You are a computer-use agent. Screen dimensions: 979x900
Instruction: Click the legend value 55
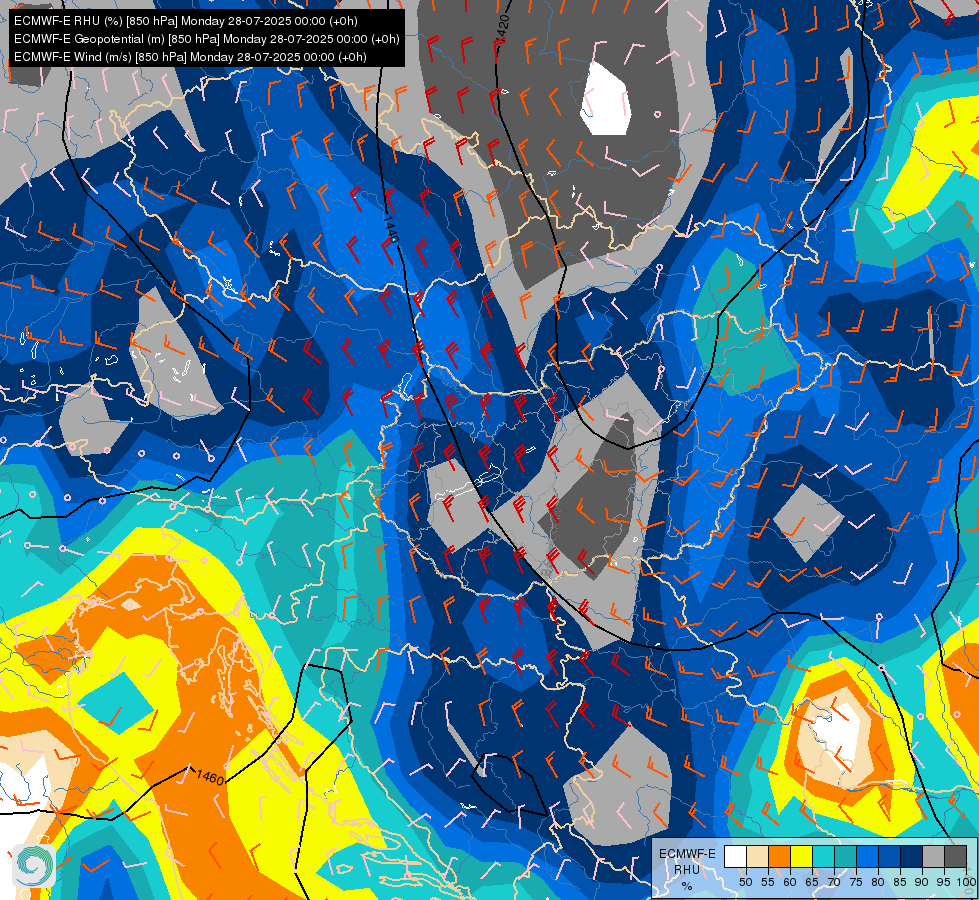768,882
